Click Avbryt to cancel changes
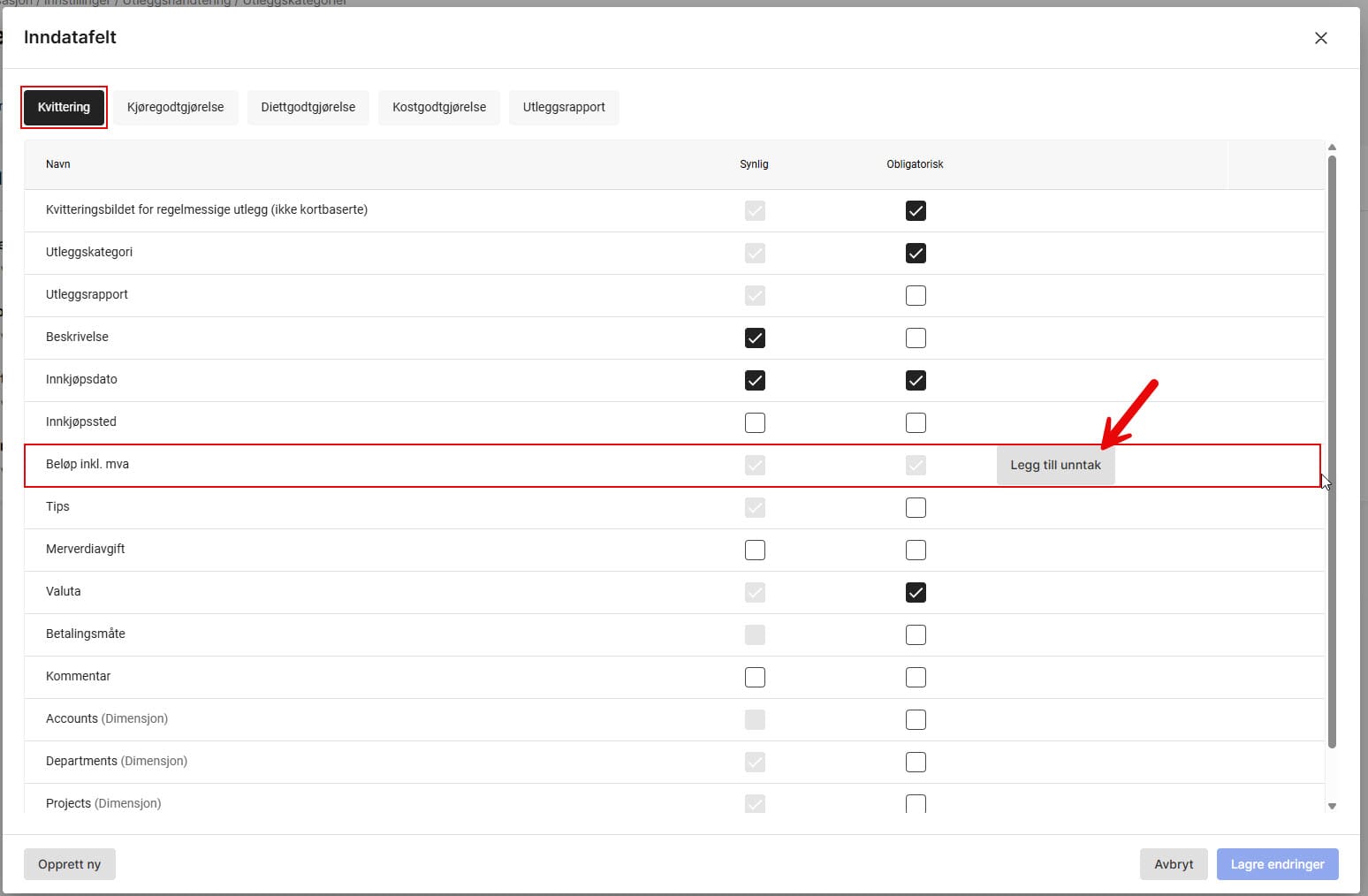Screen dimensions: 1368x896 [1173, 864]
